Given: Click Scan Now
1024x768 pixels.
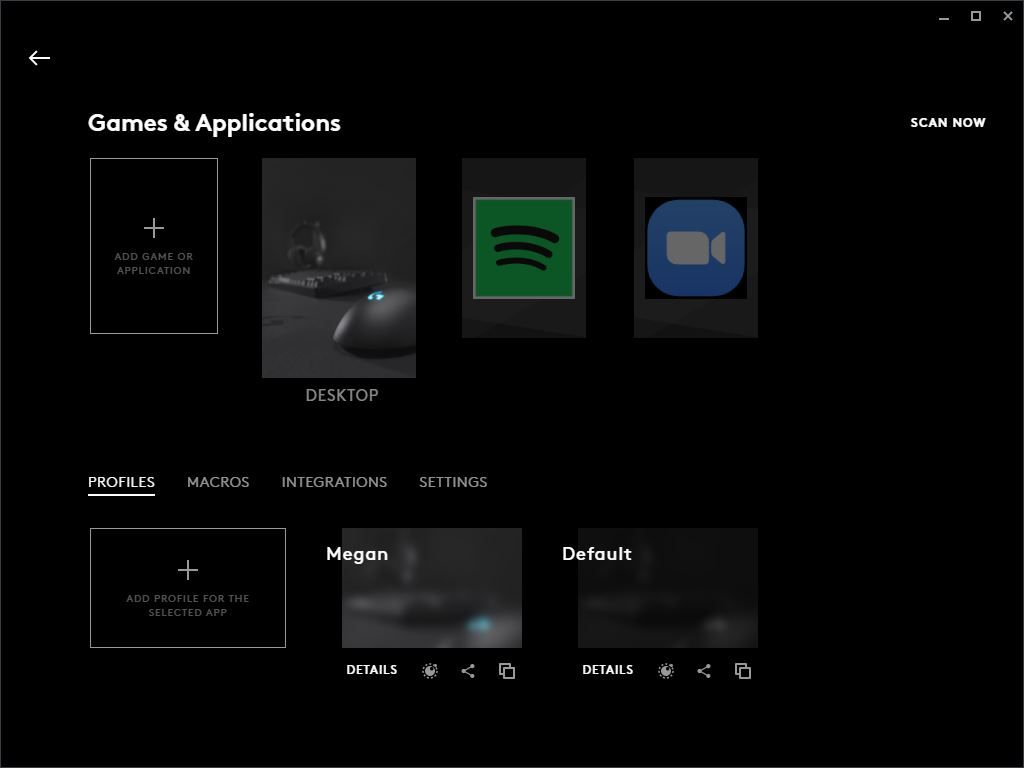Looking at the screenshot, I should pyautogui.click(x=948, y=123).
